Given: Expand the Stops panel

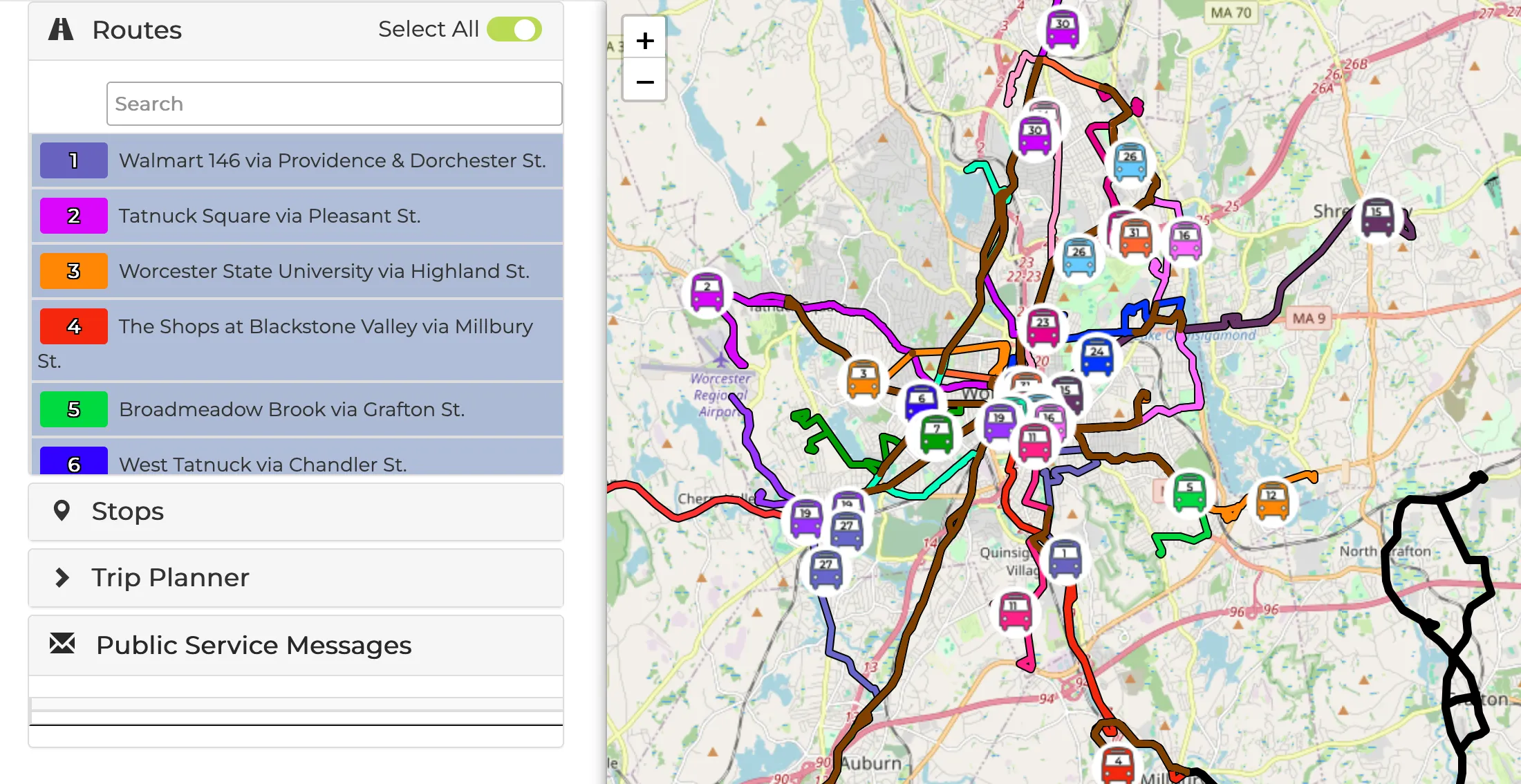Looking at the screenshot, I should click(296, 512).
